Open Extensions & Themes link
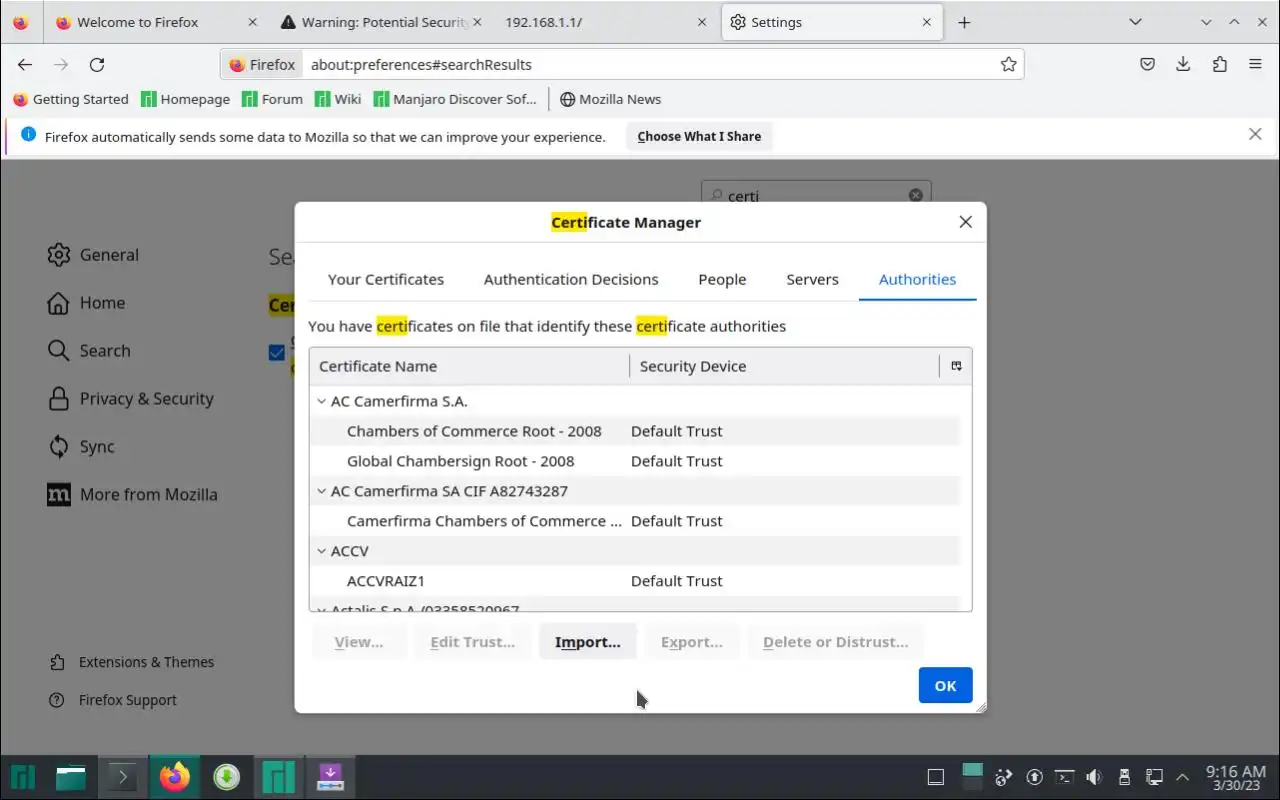The image size is (1280, 800). coord(131,662)
